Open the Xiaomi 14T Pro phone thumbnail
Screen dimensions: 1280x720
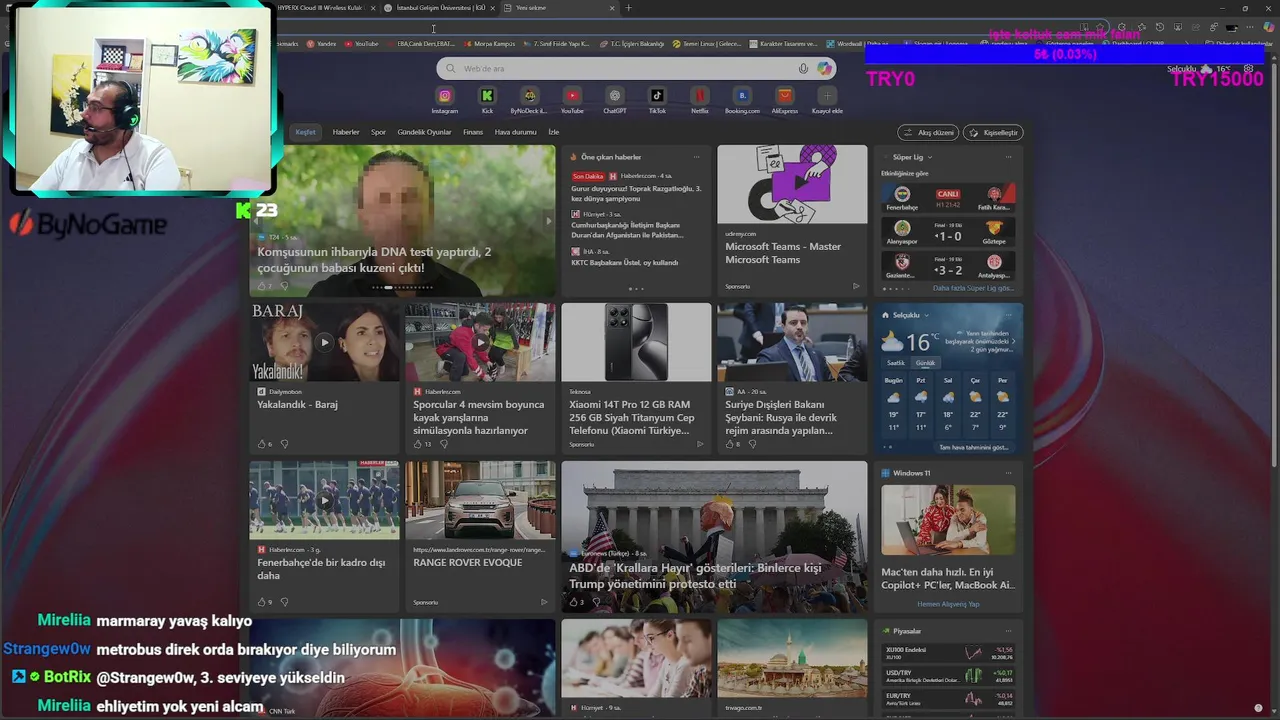[636, 342]
